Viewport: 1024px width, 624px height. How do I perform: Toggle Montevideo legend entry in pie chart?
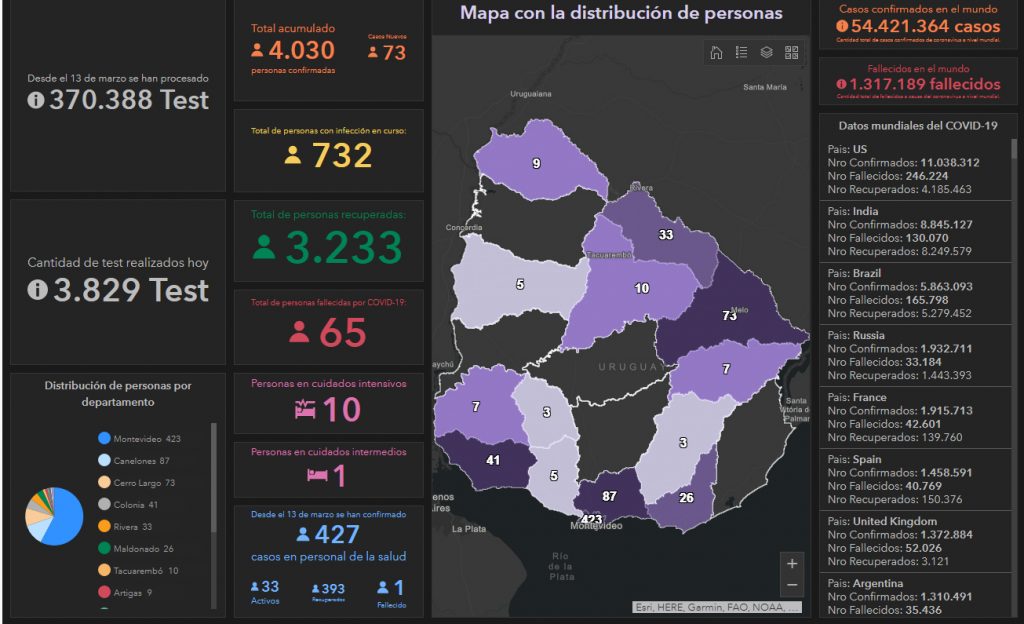pos(138,439)
